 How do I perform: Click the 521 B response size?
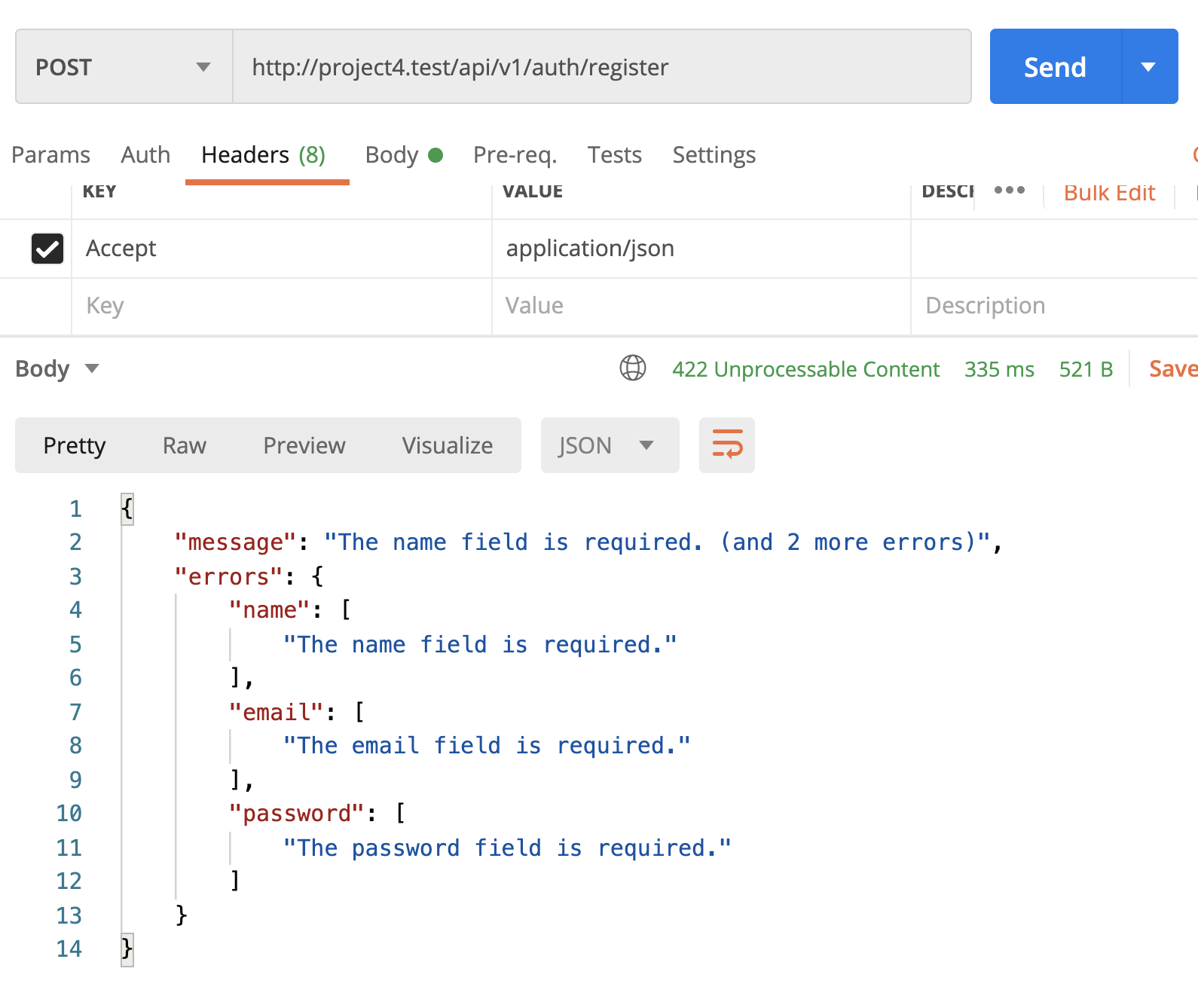click(1086, 369)
